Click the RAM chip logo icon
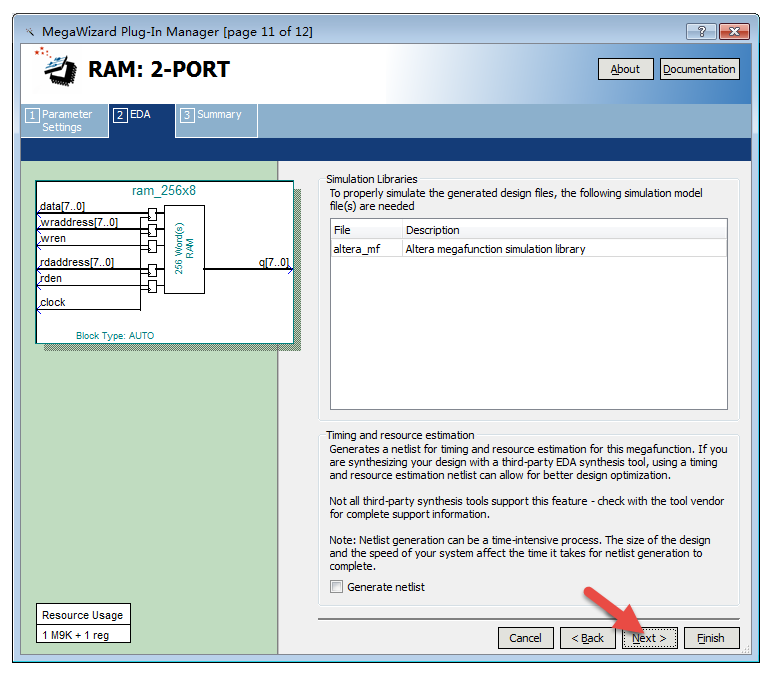 pos(58,68)
